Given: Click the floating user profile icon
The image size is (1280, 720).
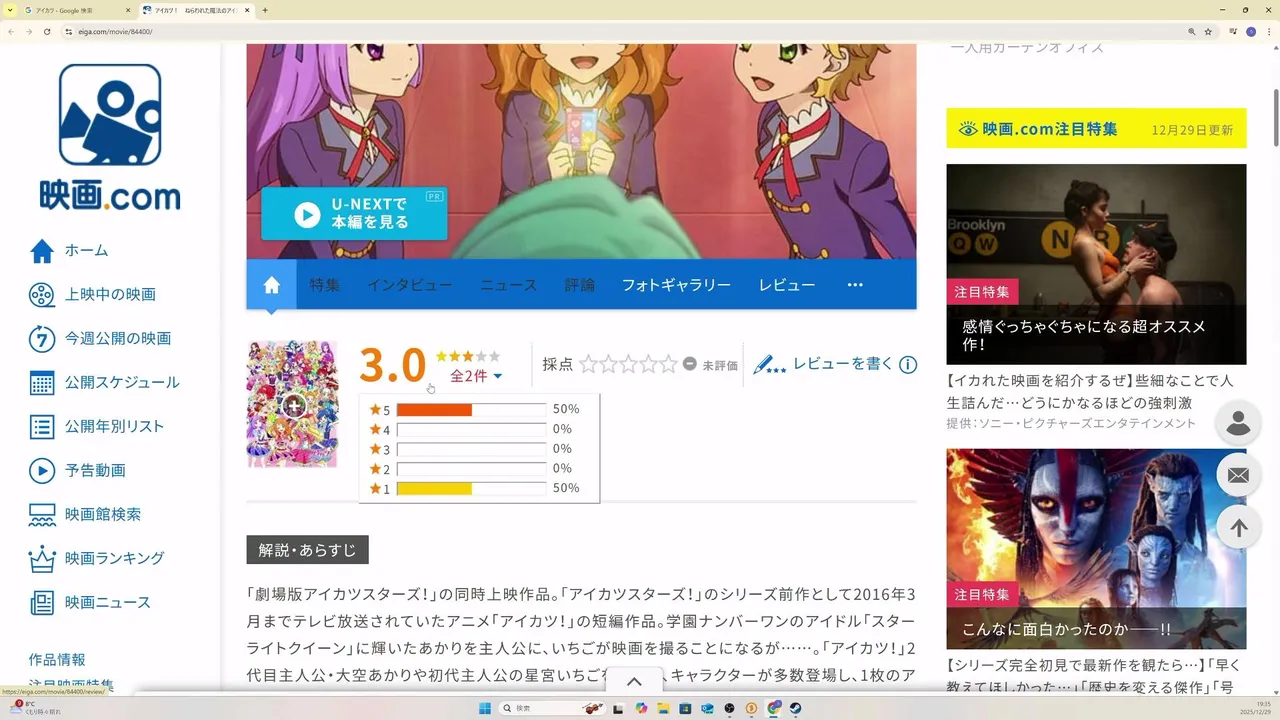Looking at the screenshot, I should (1238, 423).
